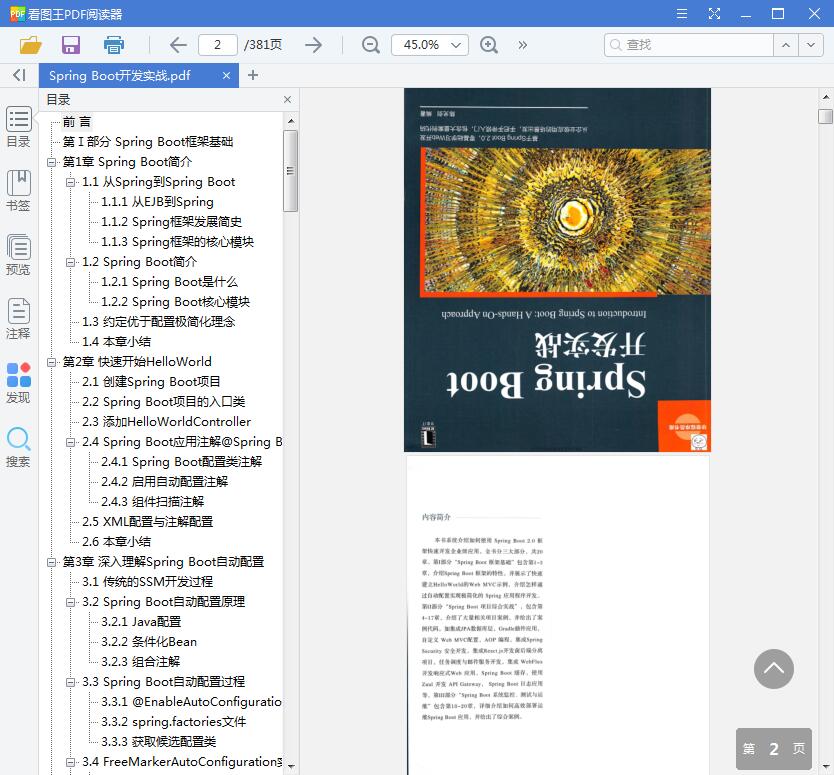The image size is (834, 775).
Task: Jump to top with round up-arrow button
Action: (774, 669)
